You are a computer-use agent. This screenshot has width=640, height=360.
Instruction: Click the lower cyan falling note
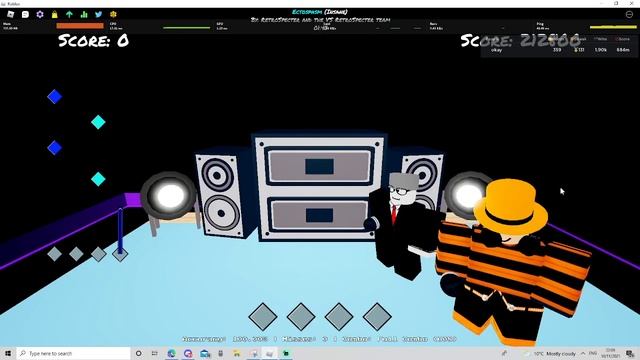click(98, 179)
